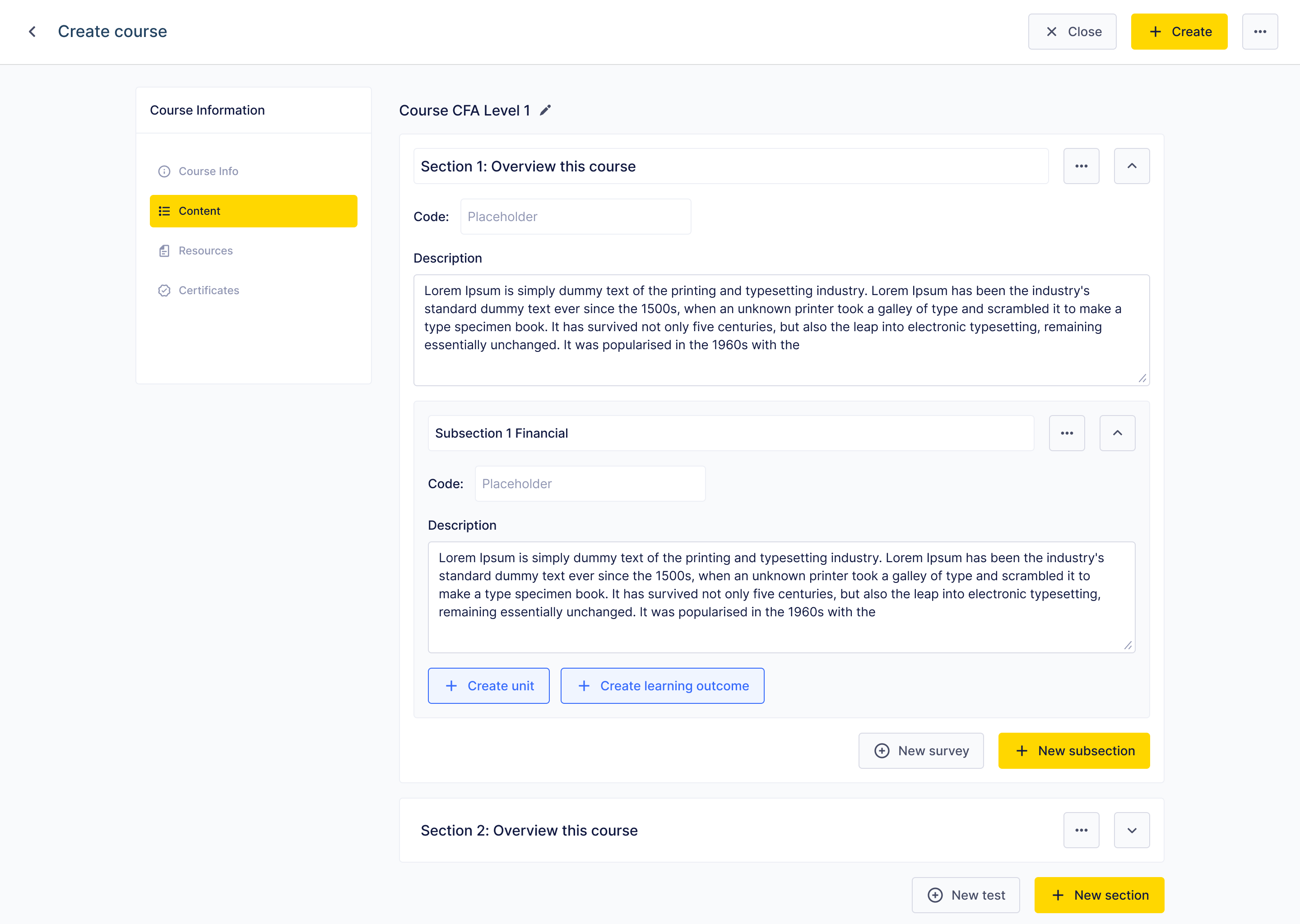1300x924 pixels.
Task: Open Section 2 more options menu
Action: (1081, 830)
